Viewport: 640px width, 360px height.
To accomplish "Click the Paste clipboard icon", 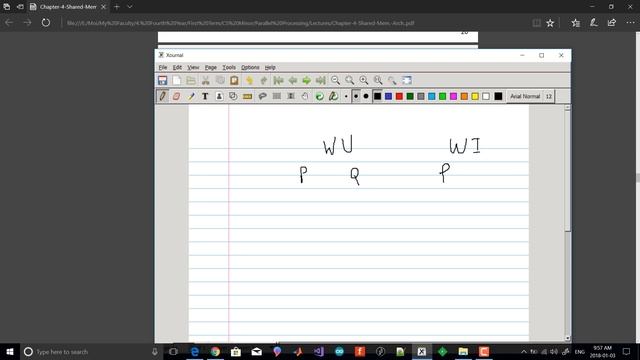I will [x=234, y=80].
